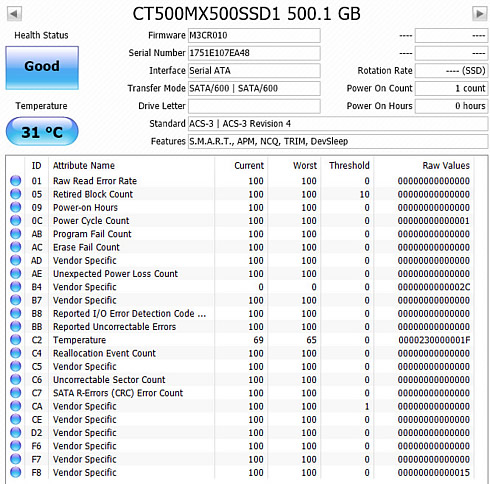Viewport: 490px width, 484px height.
Task: Select the Reported Uncorrectable Errors row
Action: tap(240, 327)
